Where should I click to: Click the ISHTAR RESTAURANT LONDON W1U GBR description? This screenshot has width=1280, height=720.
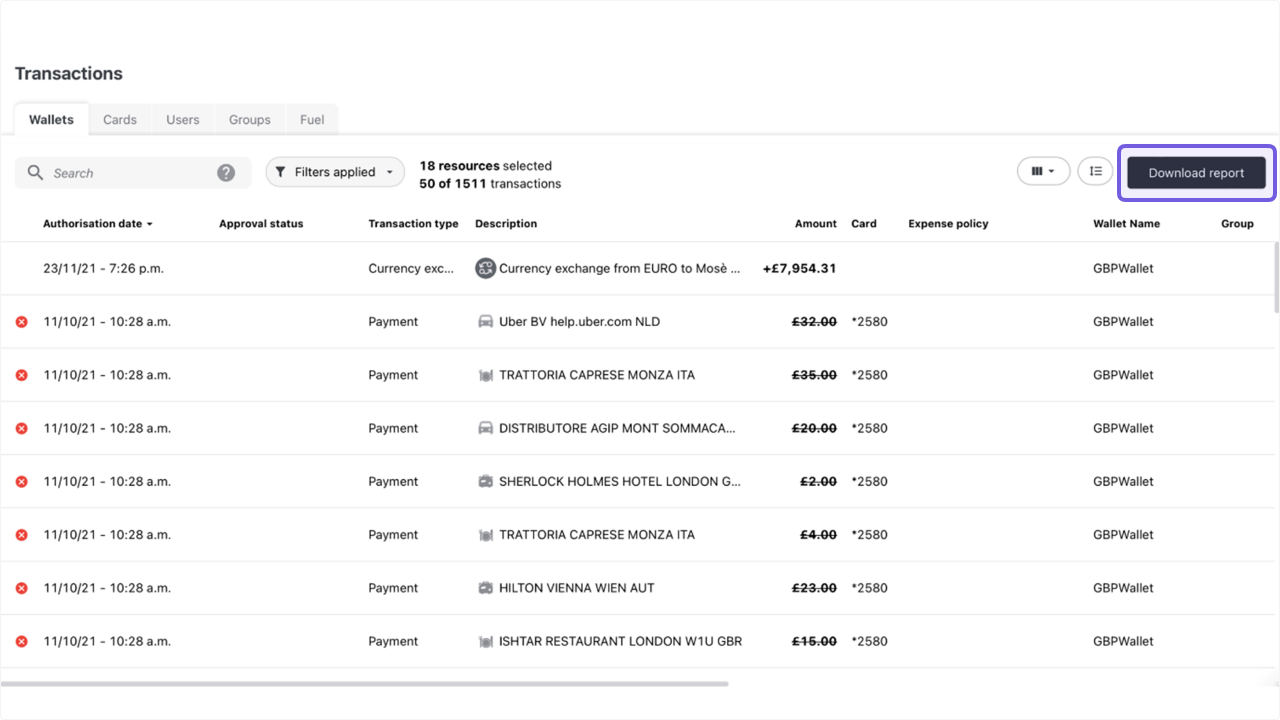(x=621, y=642)
